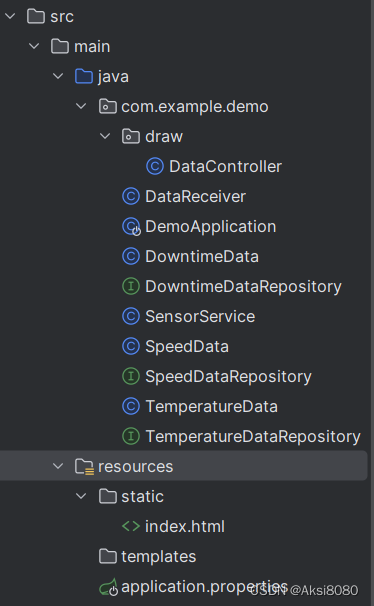This screenshot has width=374, height=606.
Task: Open the DemoApplication file
Action: pyautogui.click(x=211, y=227)
